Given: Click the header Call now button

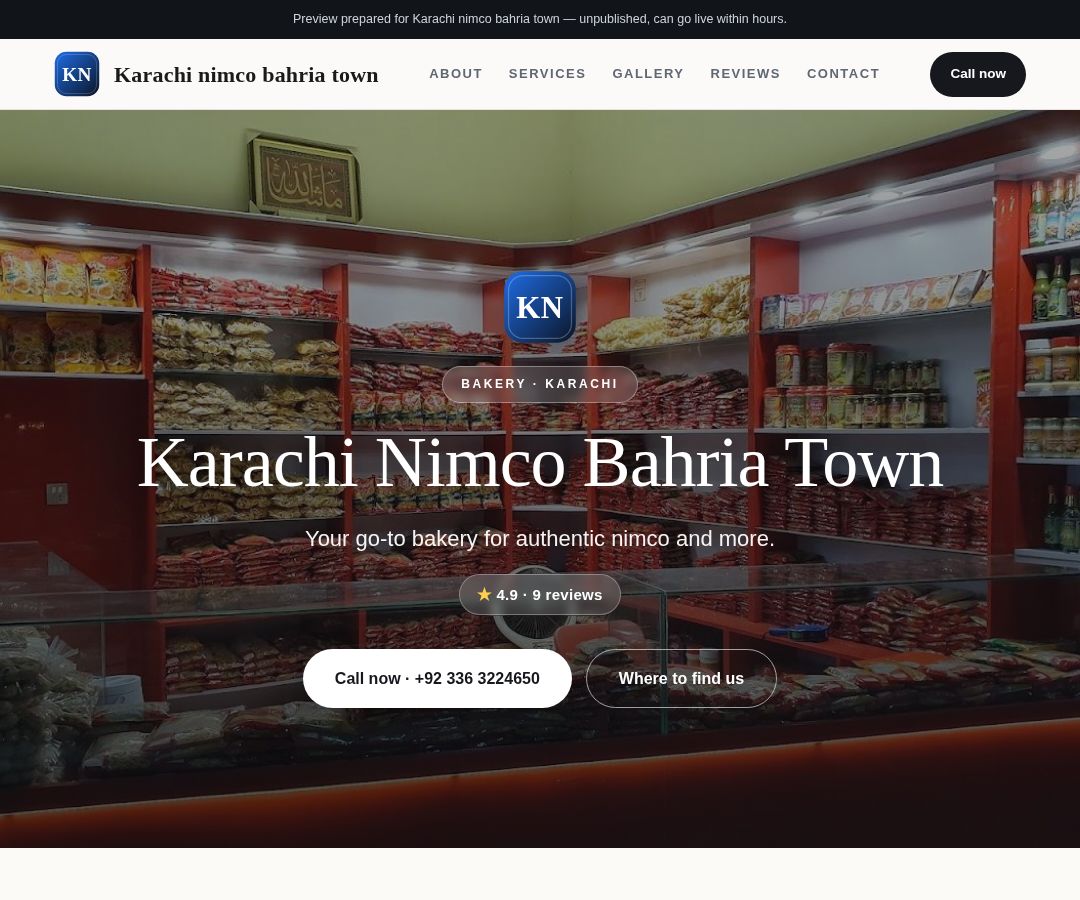Looking at the screenshot, I should tap(977, 74).
